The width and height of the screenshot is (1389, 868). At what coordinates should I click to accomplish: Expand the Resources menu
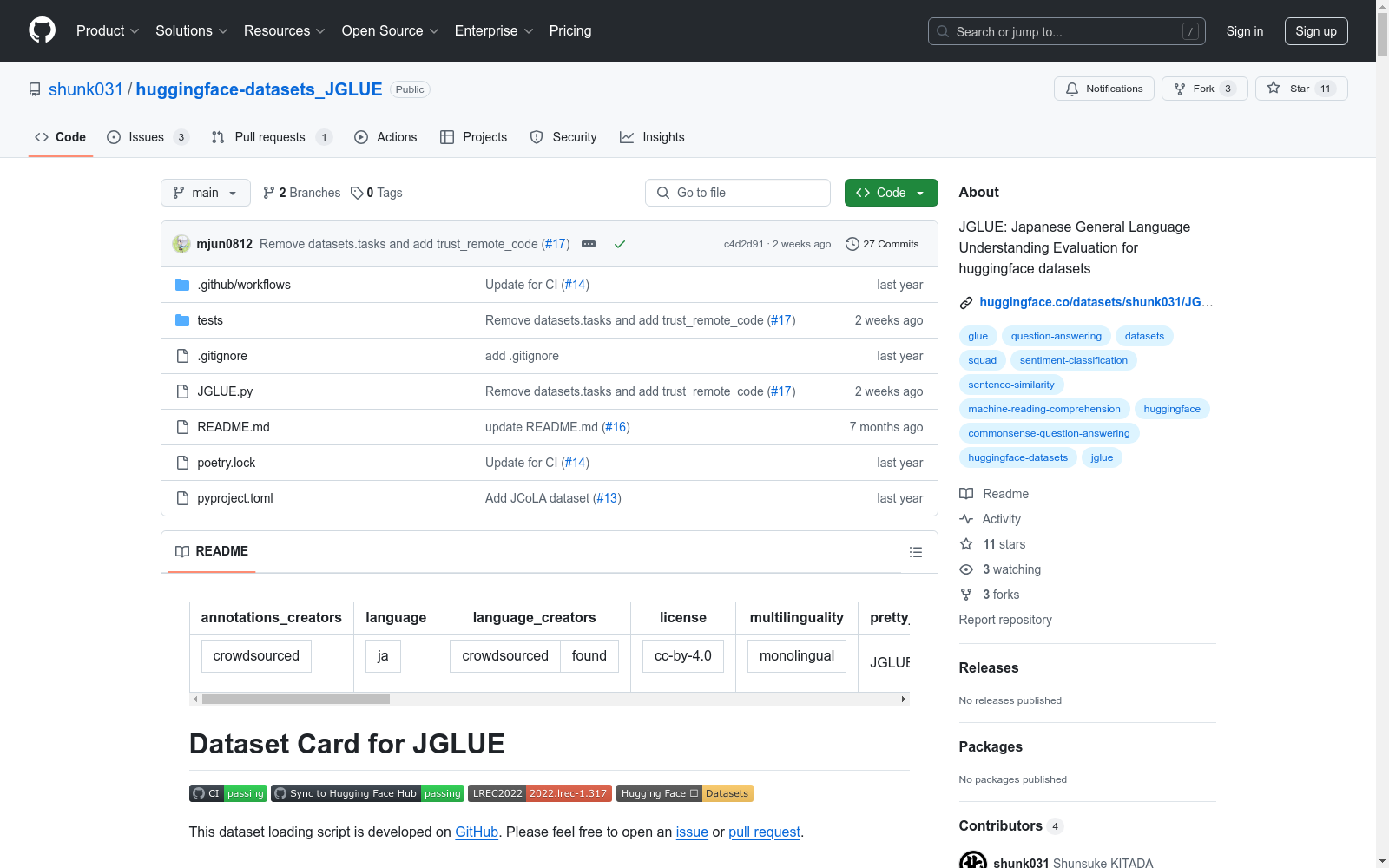tap(285, 31)
